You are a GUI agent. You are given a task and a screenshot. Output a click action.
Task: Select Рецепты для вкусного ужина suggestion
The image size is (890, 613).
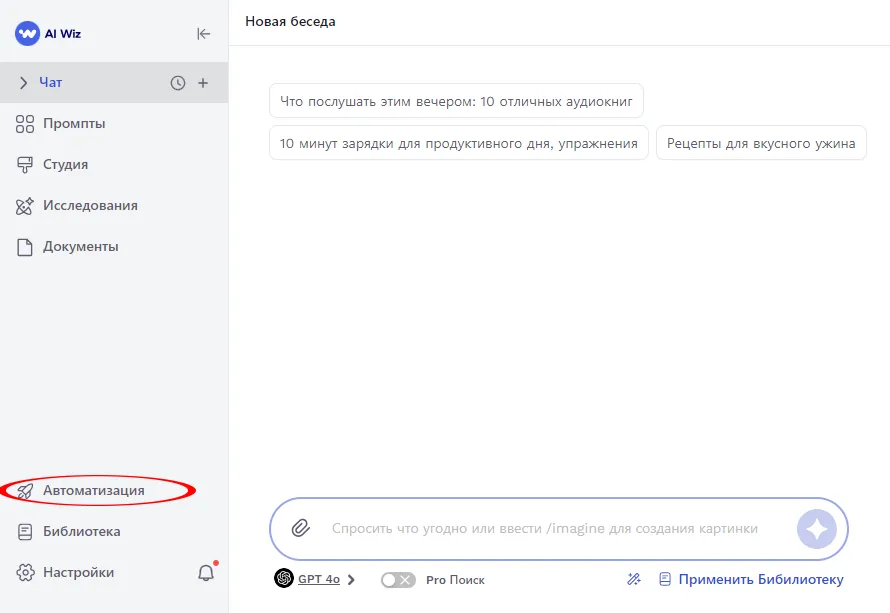[x=761, y=143]
